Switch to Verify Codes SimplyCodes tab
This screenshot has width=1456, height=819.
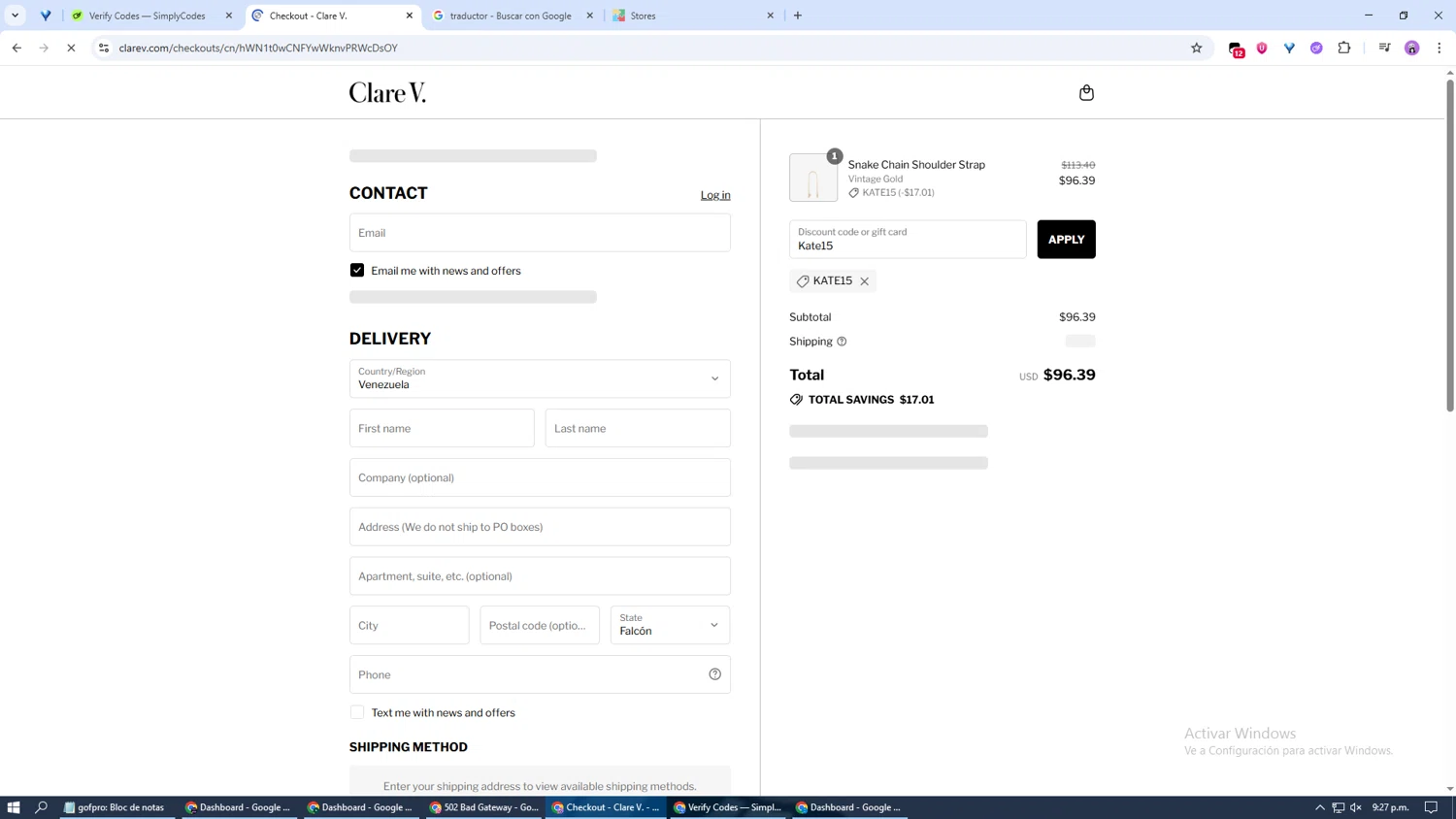(148, 16)
